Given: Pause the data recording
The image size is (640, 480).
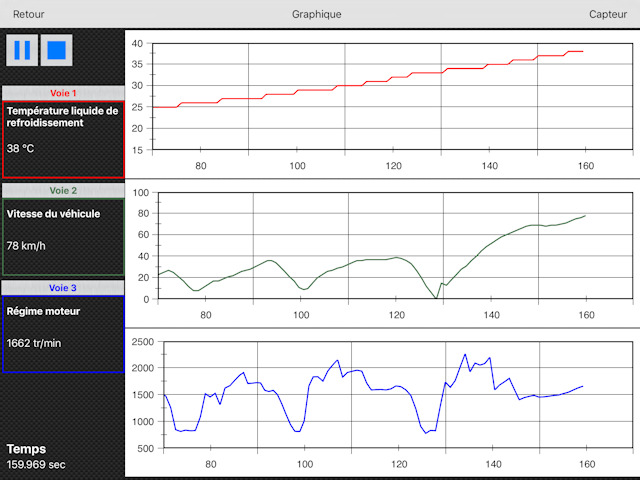Looking at the screenshot, I should click(22, 49).
